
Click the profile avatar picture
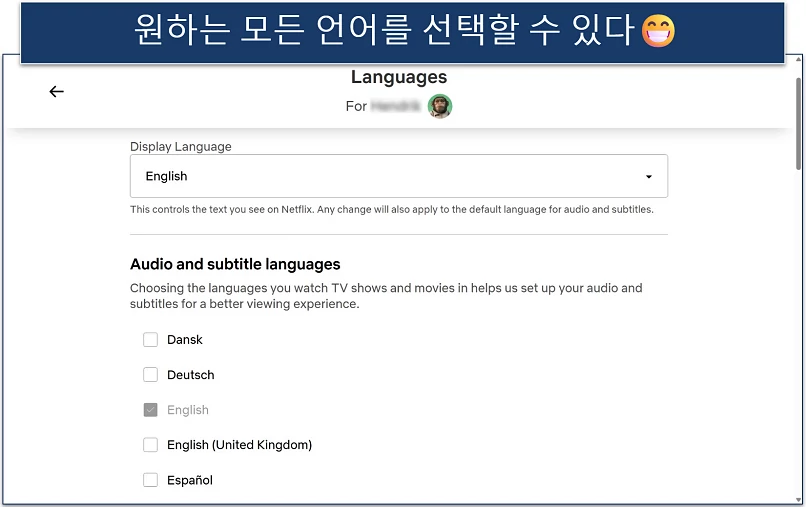[440, 106]
